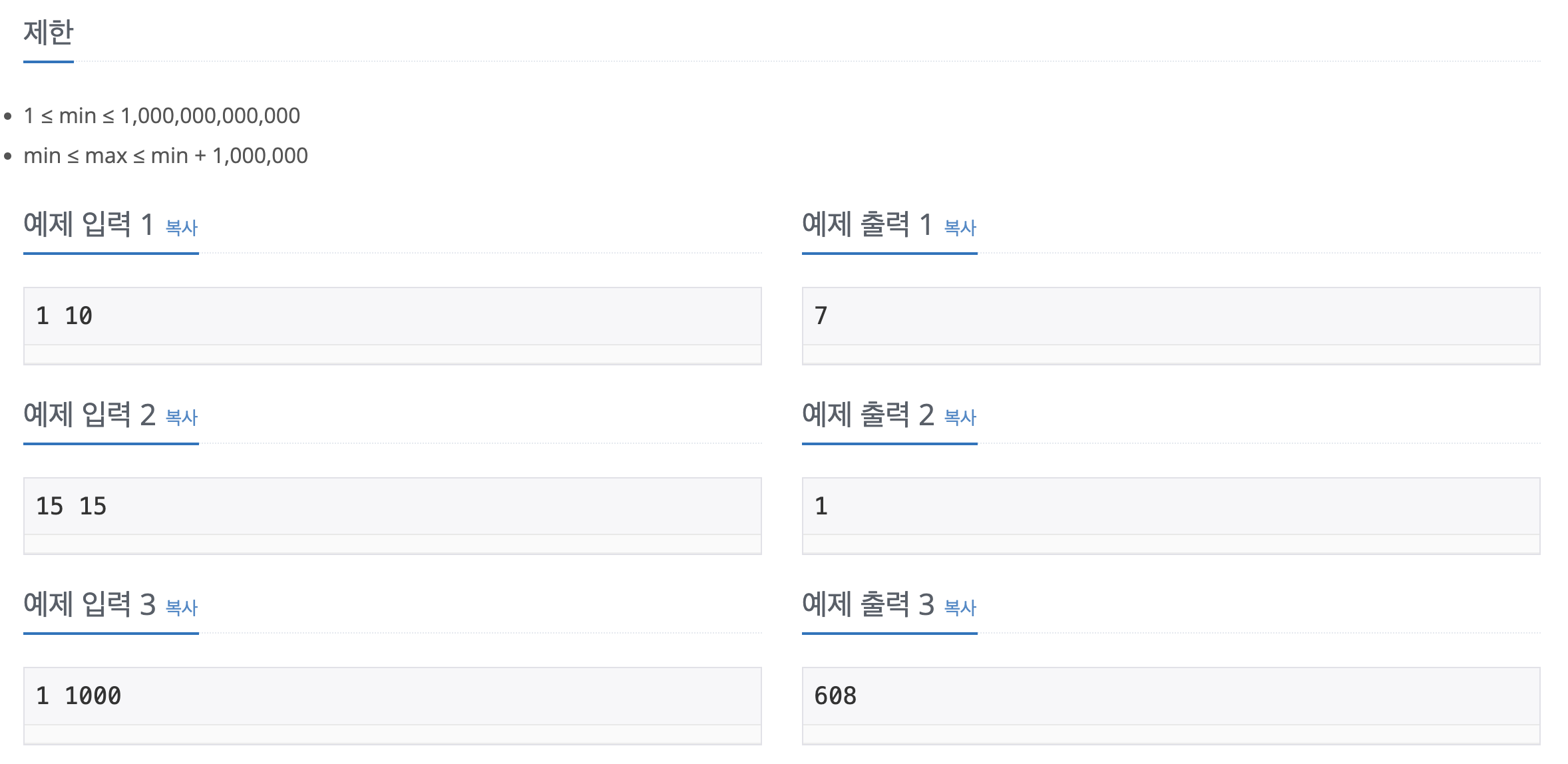Click the sample input box containing 1 10
Image resolution: width=1568 pixels, height=764 pixels.
393,326
